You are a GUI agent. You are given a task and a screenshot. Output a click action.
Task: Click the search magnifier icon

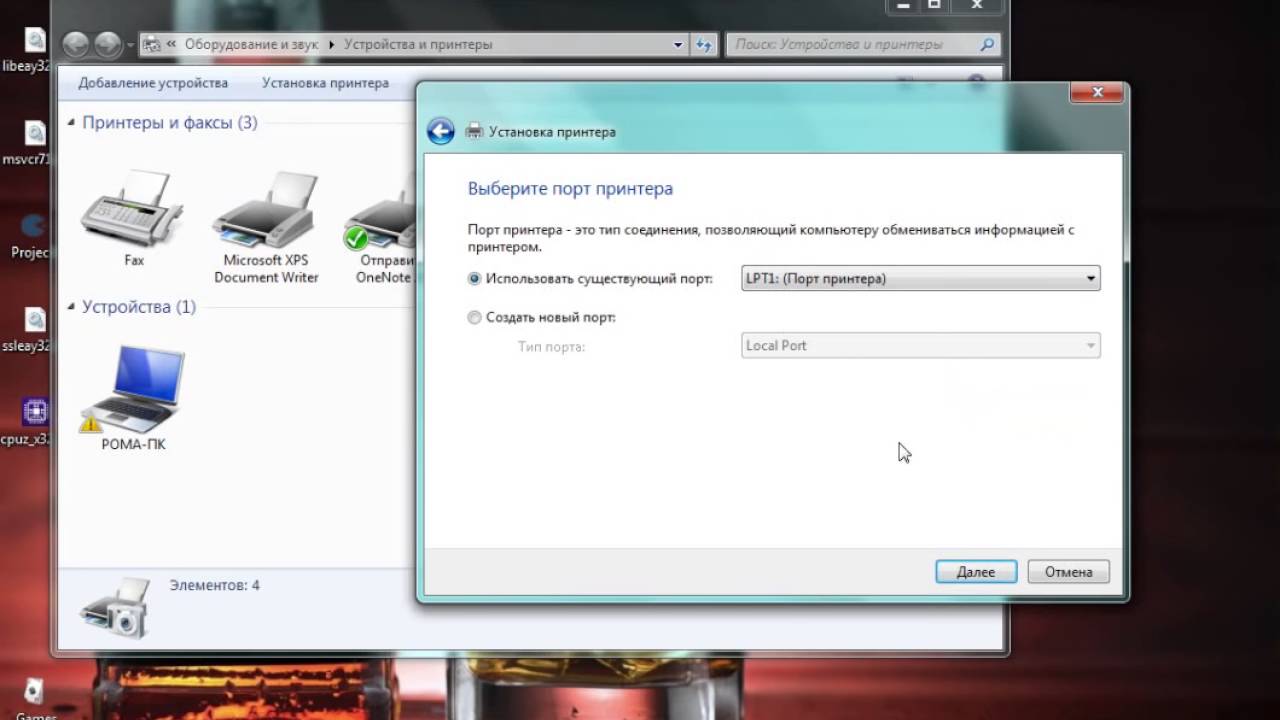987,45
